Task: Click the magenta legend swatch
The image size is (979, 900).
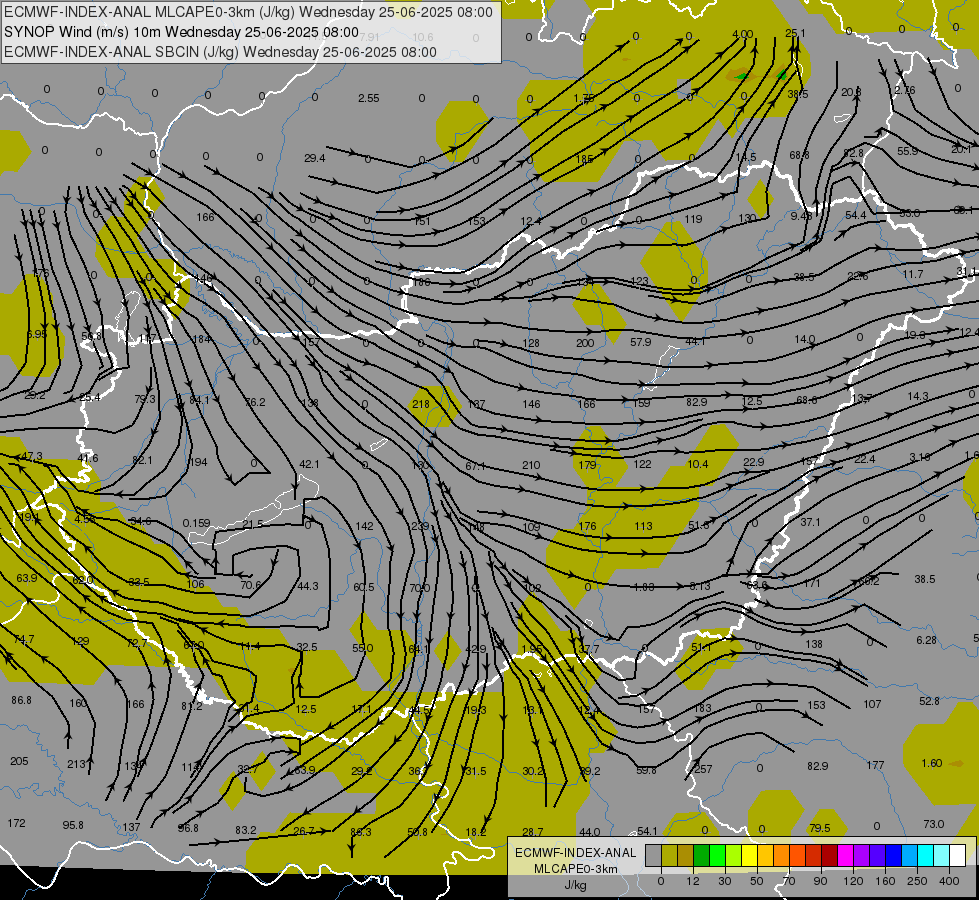Action: tap(846, 855)
